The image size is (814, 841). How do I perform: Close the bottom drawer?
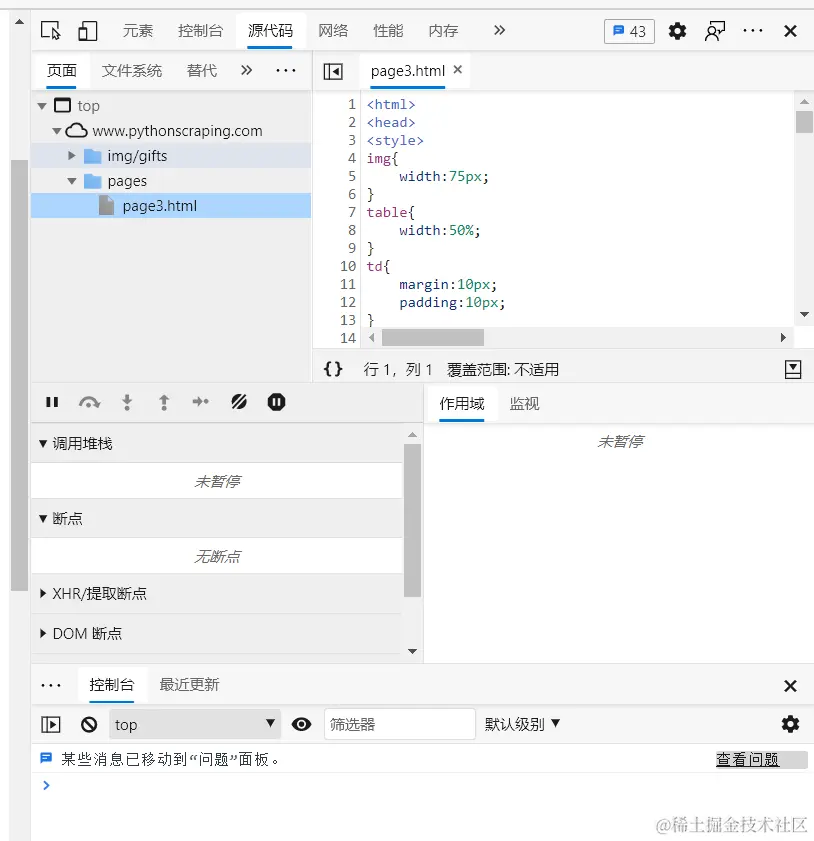tap(790, 685)
